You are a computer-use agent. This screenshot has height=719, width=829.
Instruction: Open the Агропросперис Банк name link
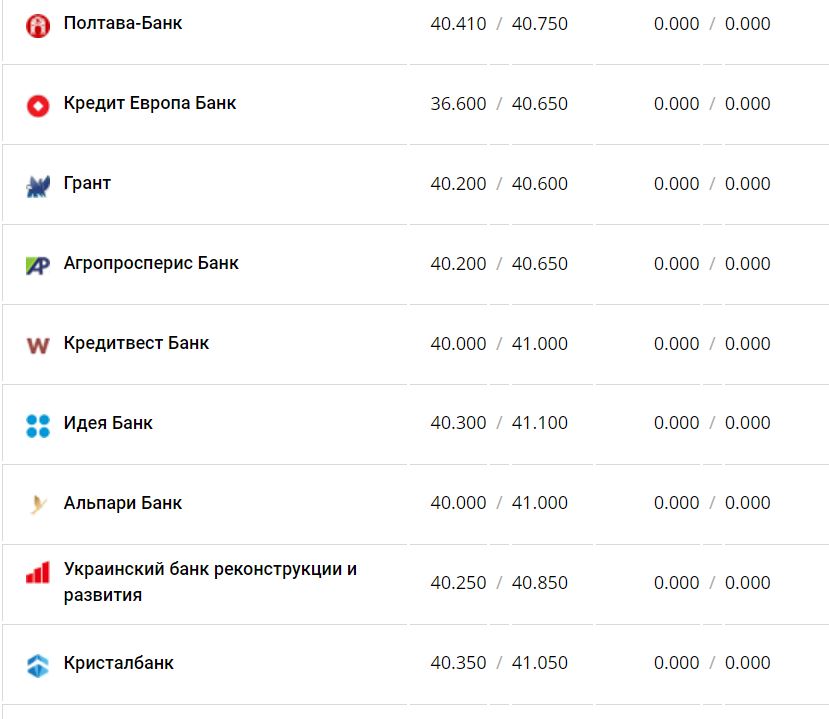(150, 263)
